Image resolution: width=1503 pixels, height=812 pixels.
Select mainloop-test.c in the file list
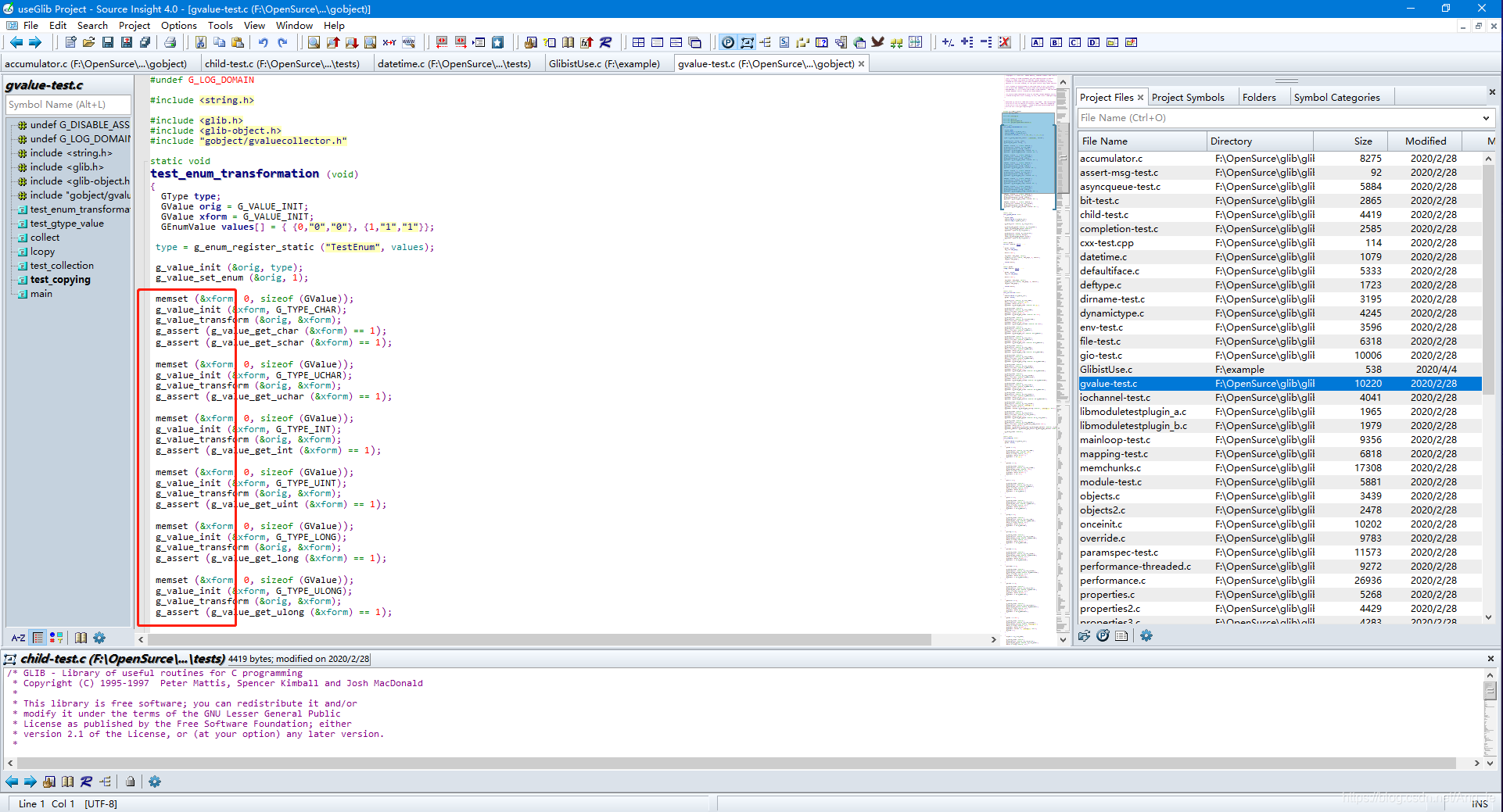coord(1279,440)
